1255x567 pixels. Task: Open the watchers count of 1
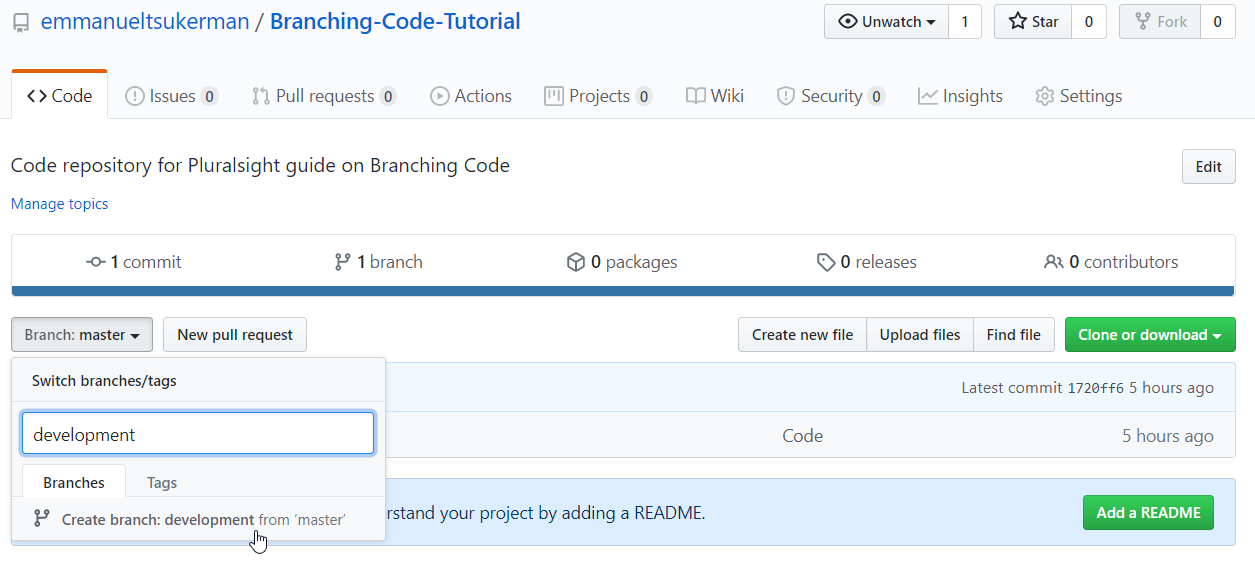(x=965, y=22)
